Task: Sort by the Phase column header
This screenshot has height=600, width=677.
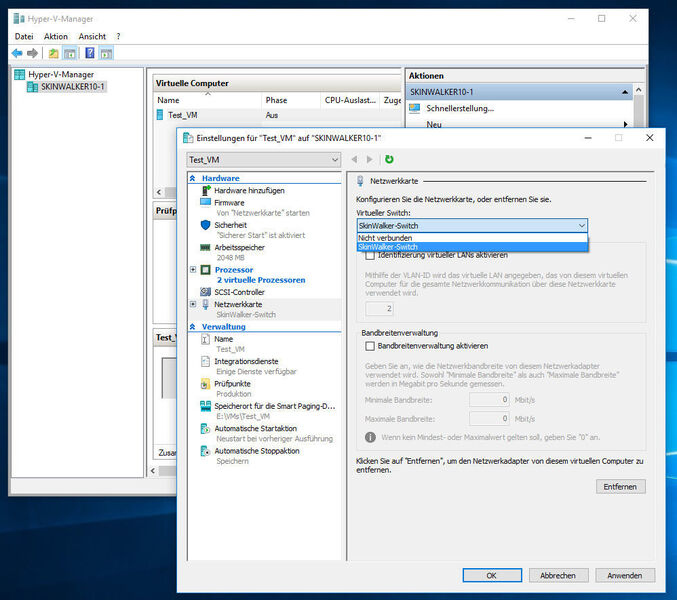Action: pos(291,100)
